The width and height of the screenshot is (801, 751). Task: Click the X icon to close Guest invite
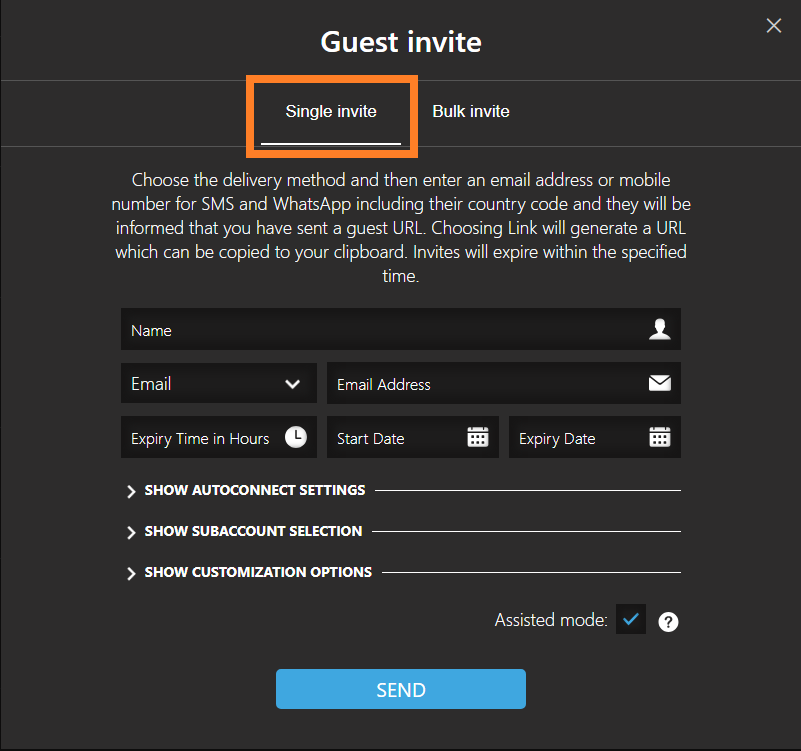coord(773,25)
